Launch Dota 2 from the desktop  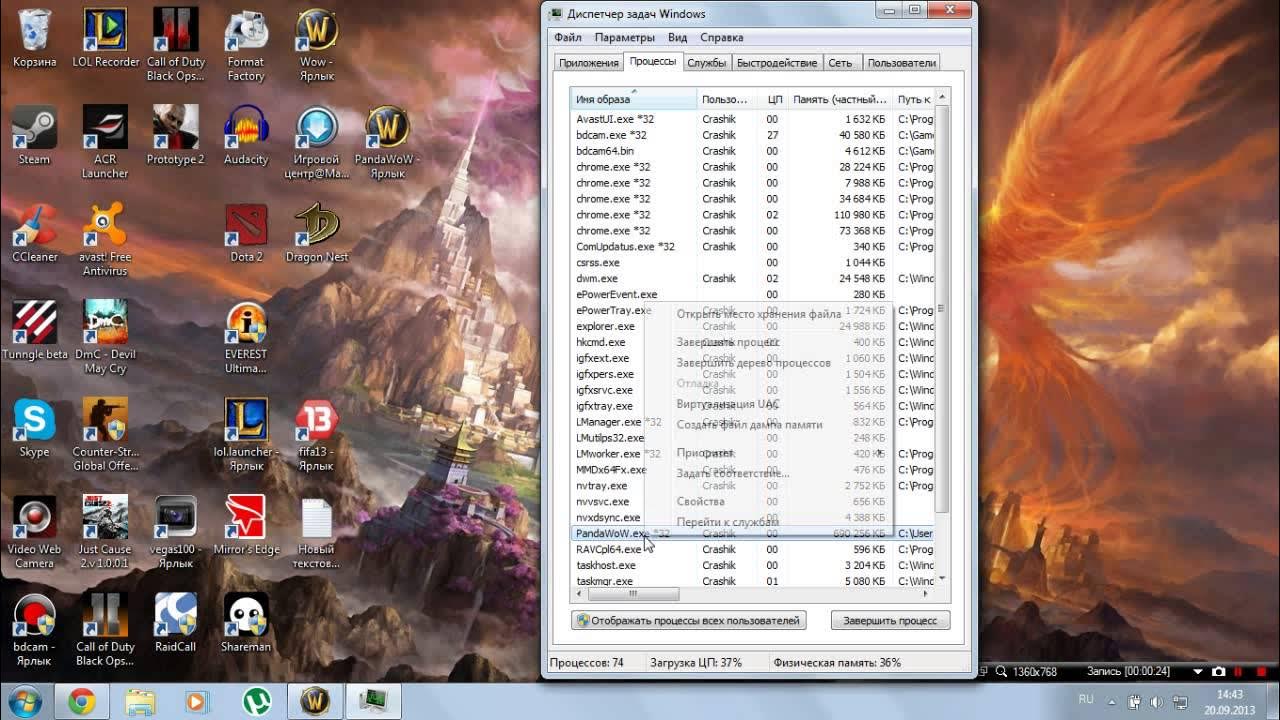(246, 235)
